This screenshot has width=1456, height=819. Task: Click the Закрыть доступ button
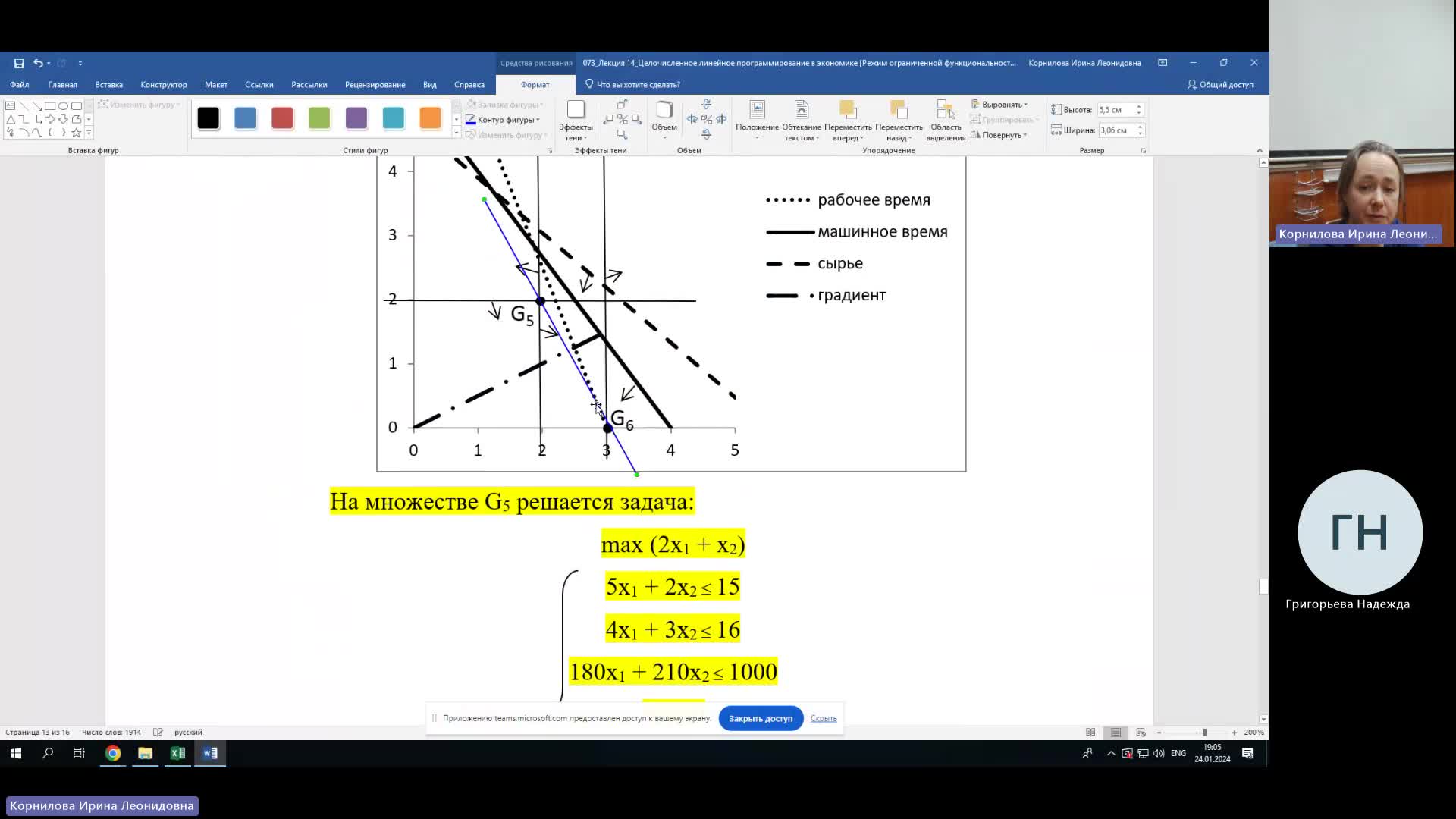pyautogui.click(x=761, y=718)
